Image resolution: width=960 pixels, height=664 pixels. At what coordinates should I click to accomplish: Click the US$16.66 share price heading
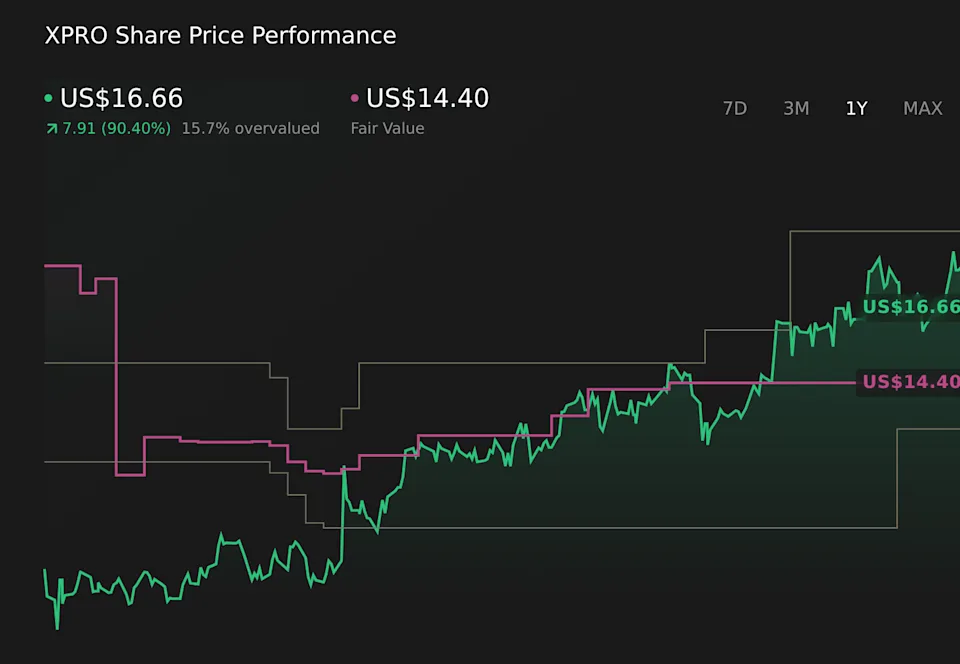click(121, 98)
